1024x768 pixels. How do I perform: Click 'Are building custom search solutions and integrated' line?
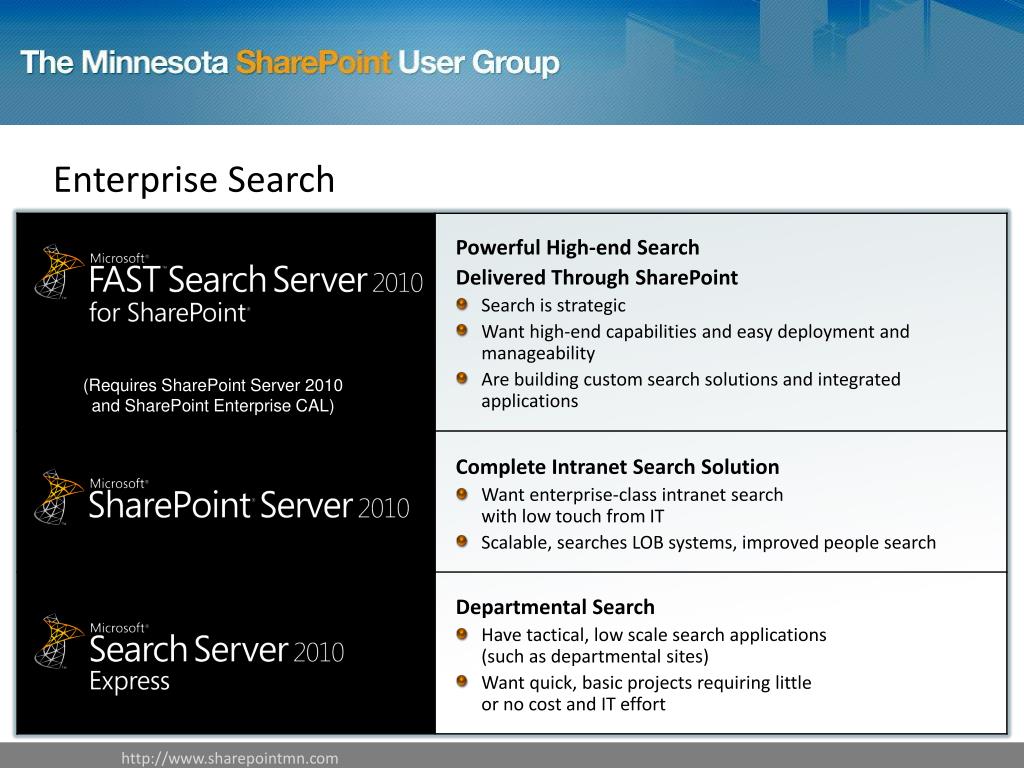pos(691,379)
